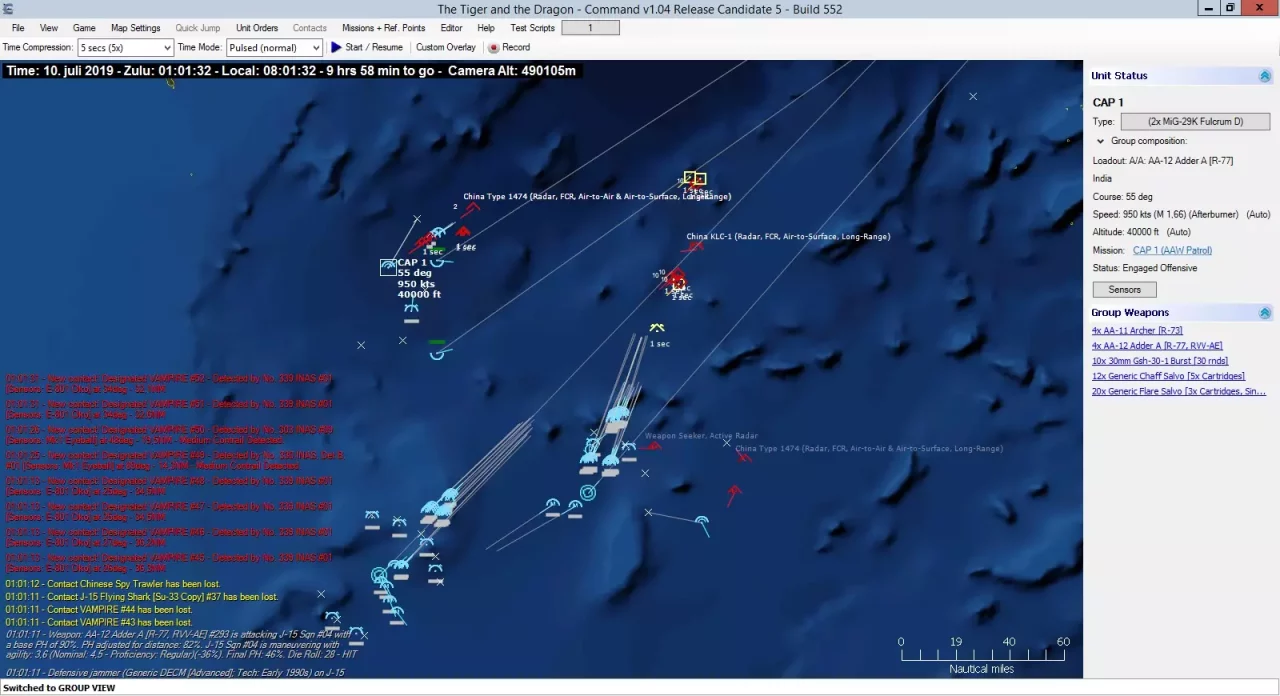Open the Time Mode dropdown
The image size is (1280, 696).
point(315,47)
